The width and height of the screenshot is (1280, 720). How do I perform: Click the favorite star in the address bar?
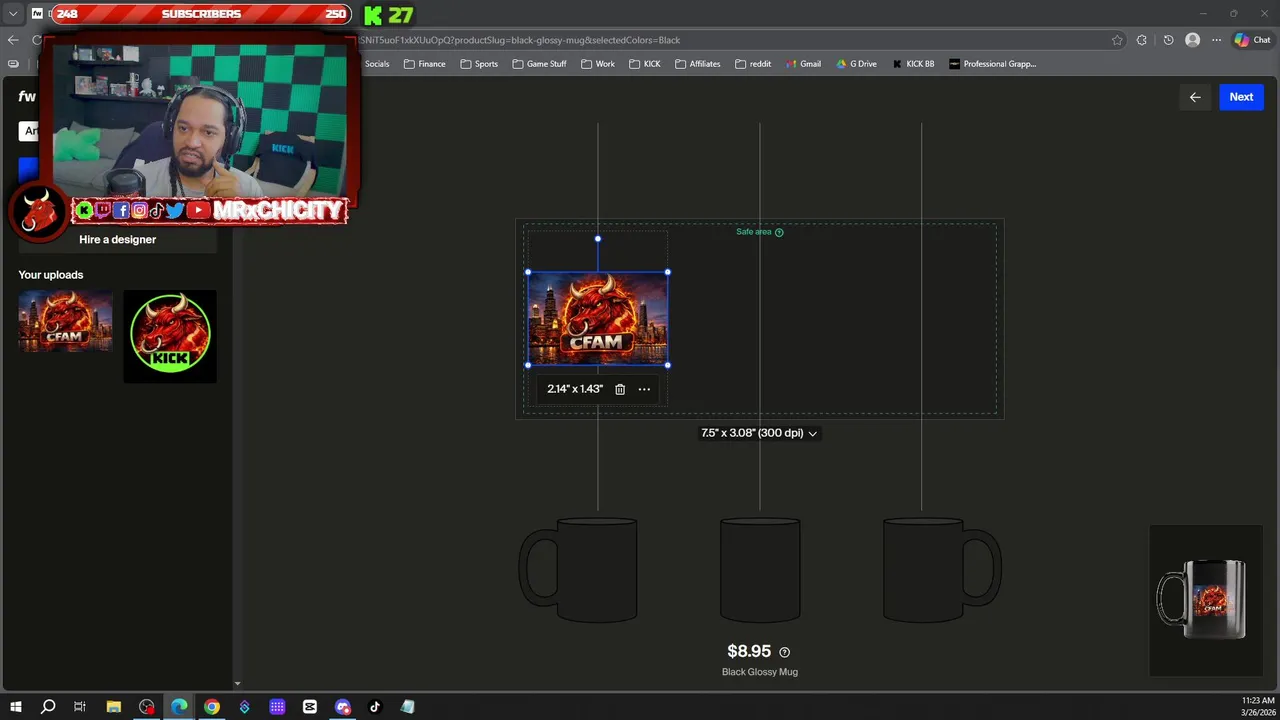(1117, 40)
